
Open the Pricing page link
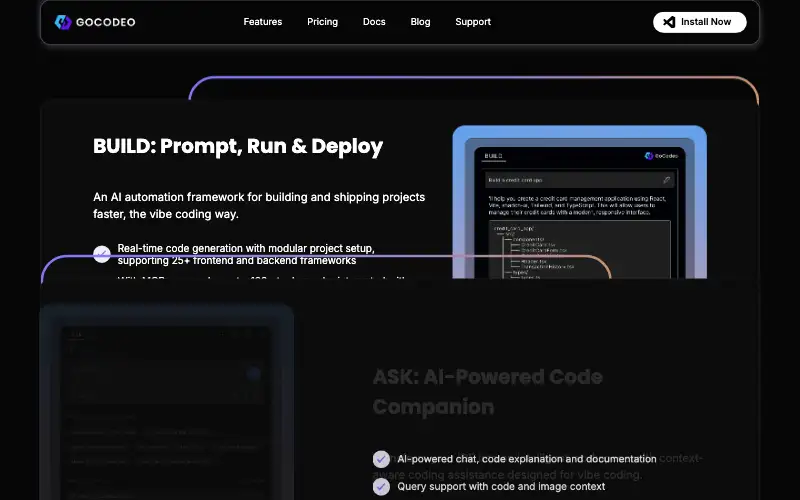pos(322,22)
